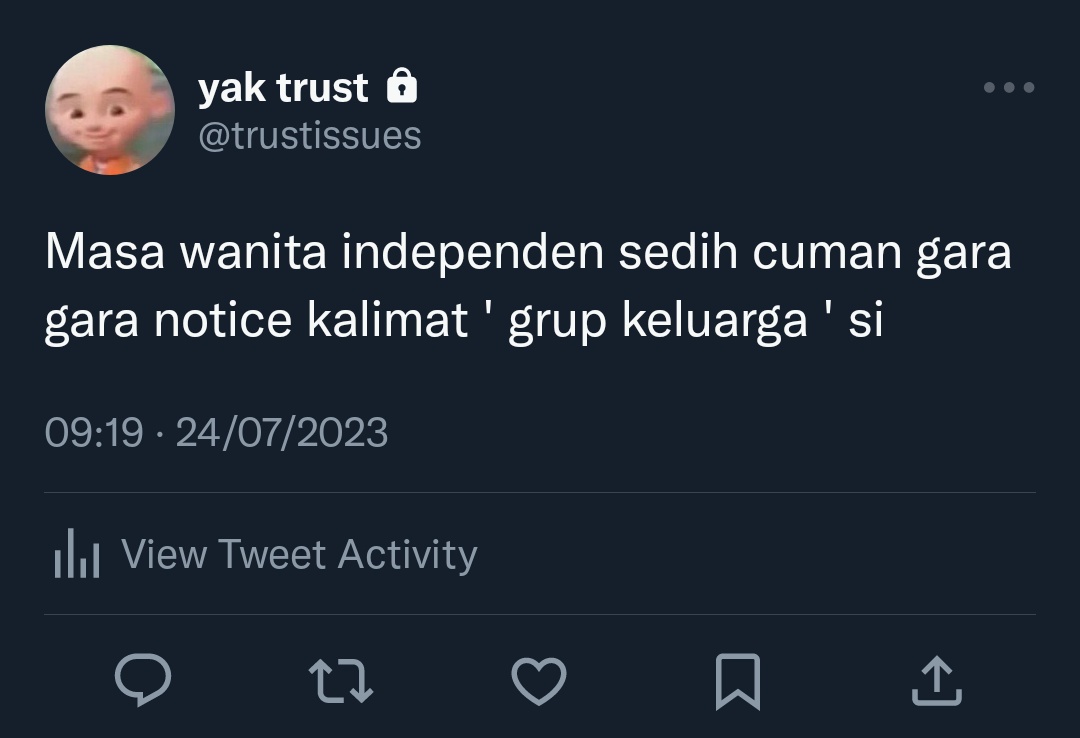
Task: Open the profile picture of yak trust
Action: coord(110,110)
